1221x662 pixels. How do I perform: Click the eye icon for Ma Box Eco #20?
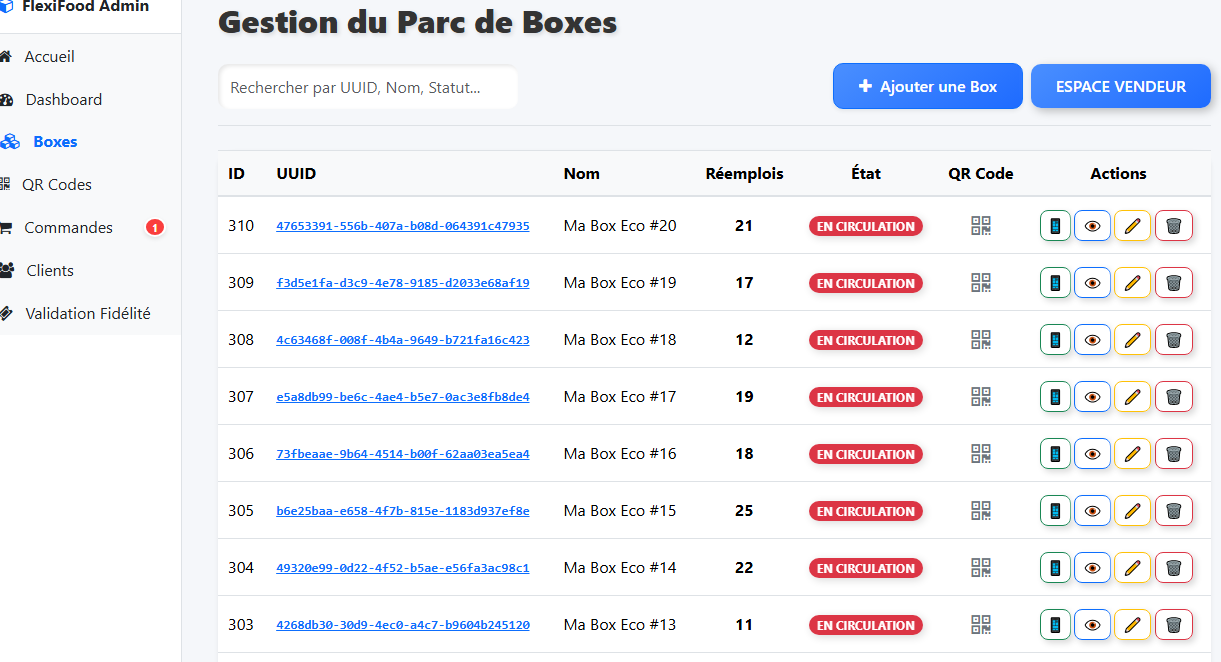point(1092,226)
